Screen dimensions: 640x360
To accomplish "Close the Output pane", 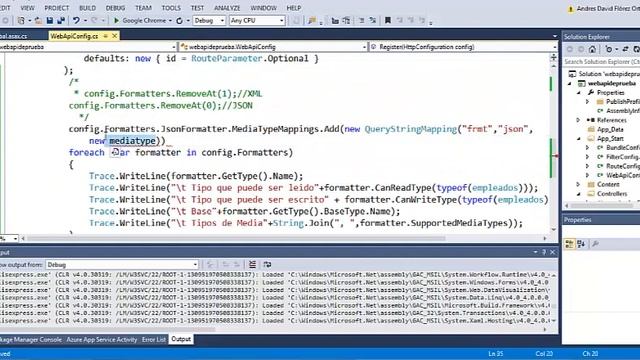I will click(553, 252).
